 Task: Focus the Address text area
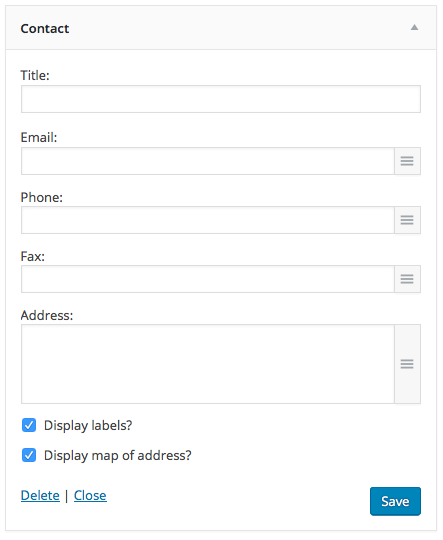pyautogui.click(x=208, y=364)
